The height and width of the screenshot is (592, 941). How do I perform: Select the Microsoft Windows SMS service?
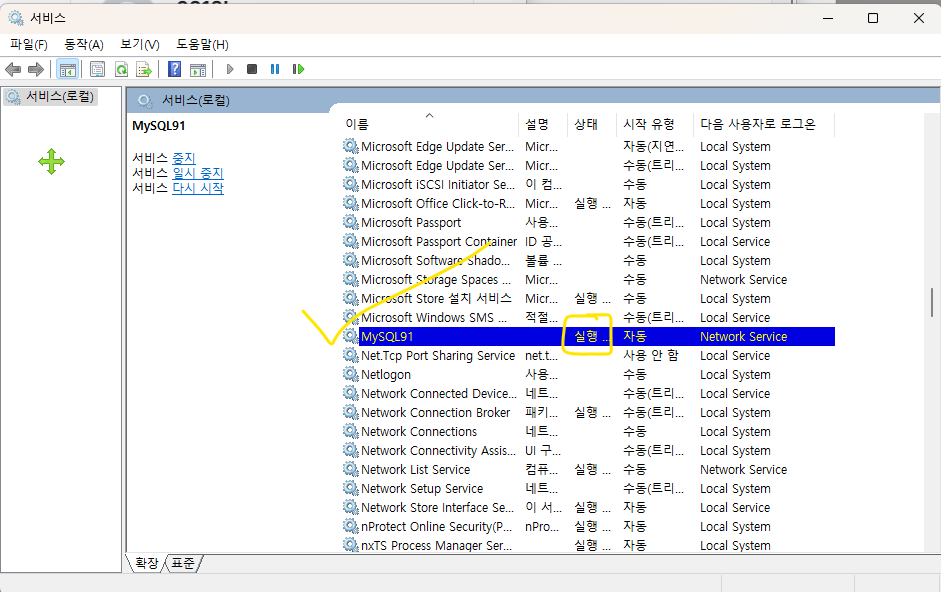pyautogui.click(x=588, y=317)
